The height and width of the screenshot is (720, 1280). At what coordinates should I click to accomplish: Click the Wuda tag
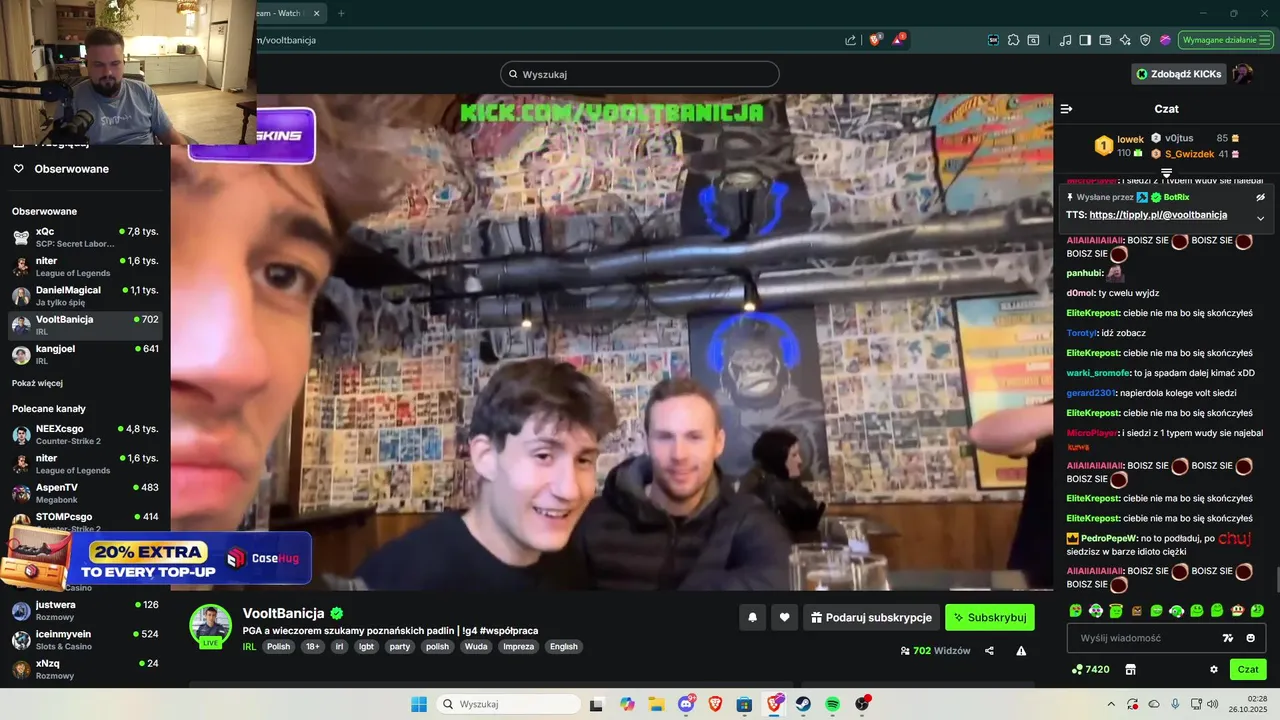[x=476, y=647]
